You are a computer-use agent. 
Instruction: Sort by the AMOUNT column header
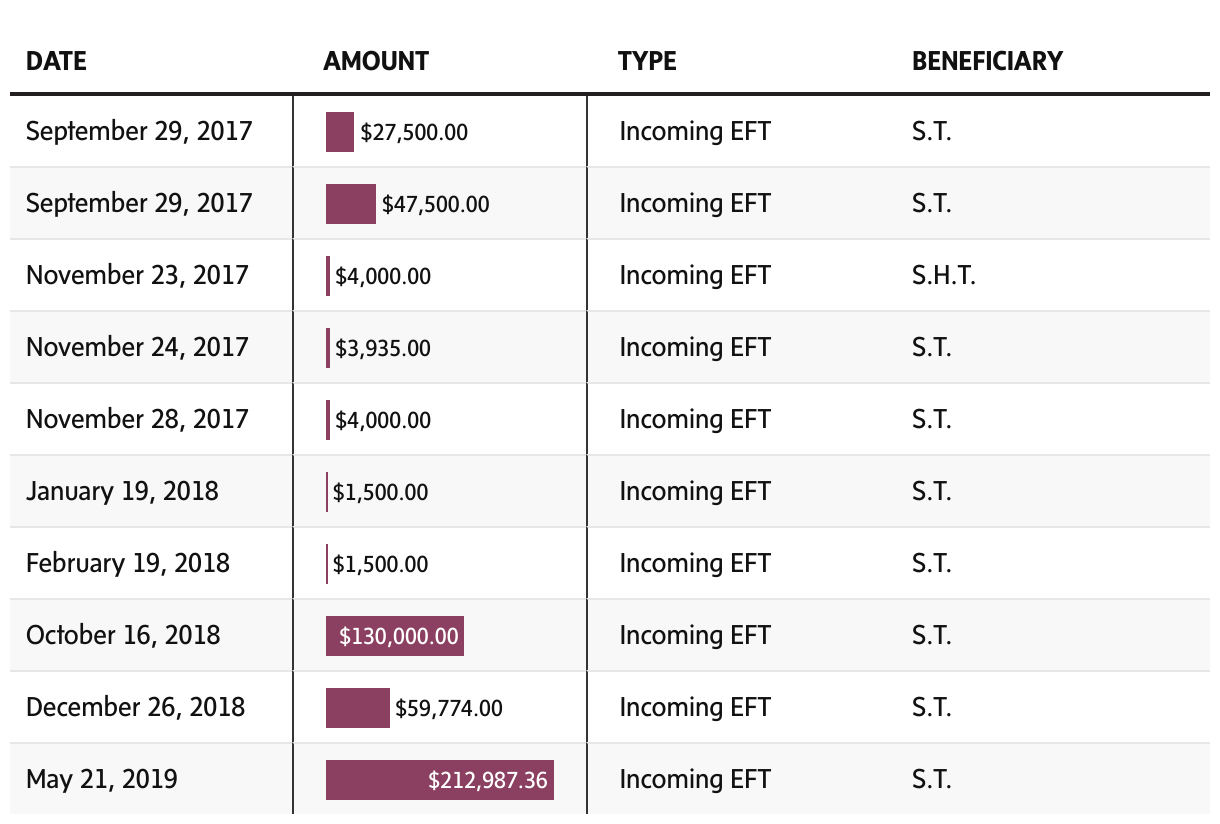coord(376,62)
